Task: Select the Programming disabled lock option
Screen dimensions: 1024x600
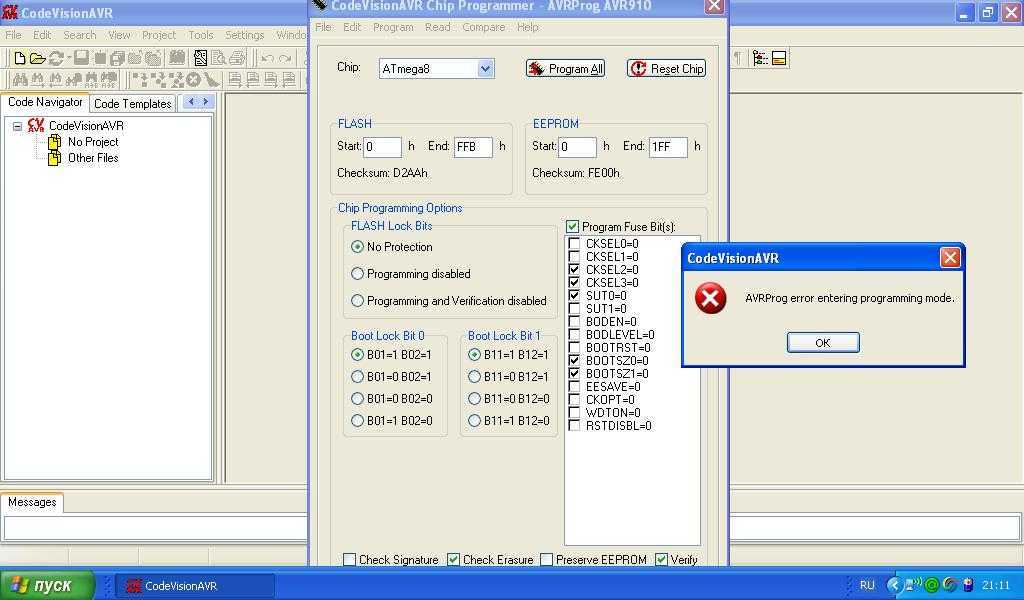Action: point(357,274)
